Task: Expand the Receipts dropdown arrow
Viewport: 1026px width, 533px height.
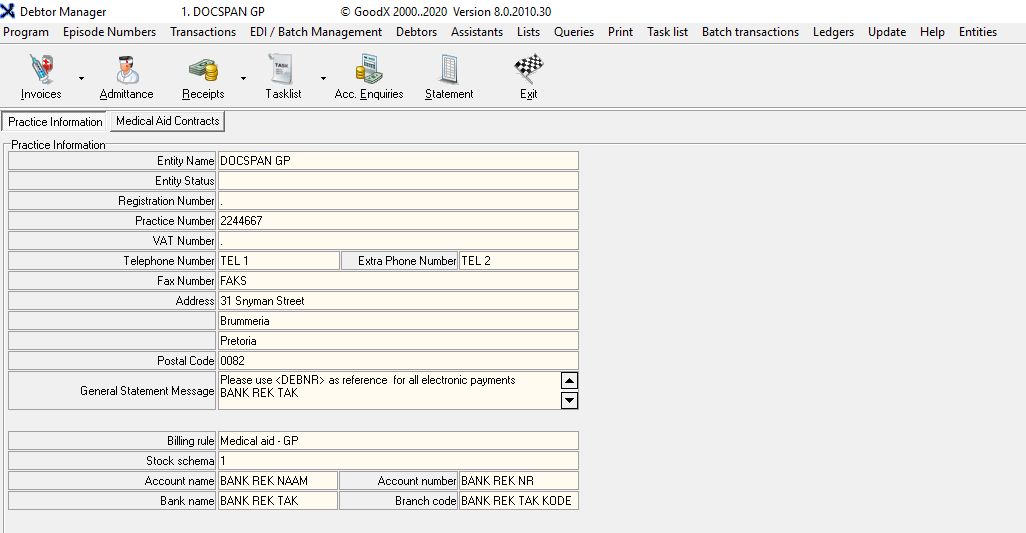Action: coord(243,78)
